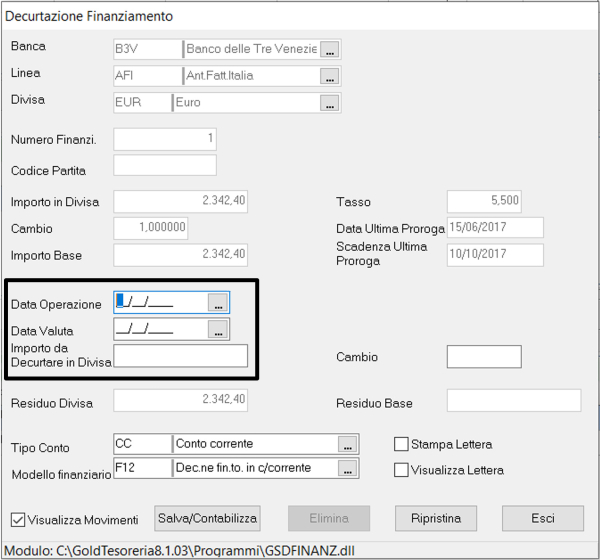600x560 pixels.
Task: Click the empty Cambio field on the right
Action: tap(484, 357)
